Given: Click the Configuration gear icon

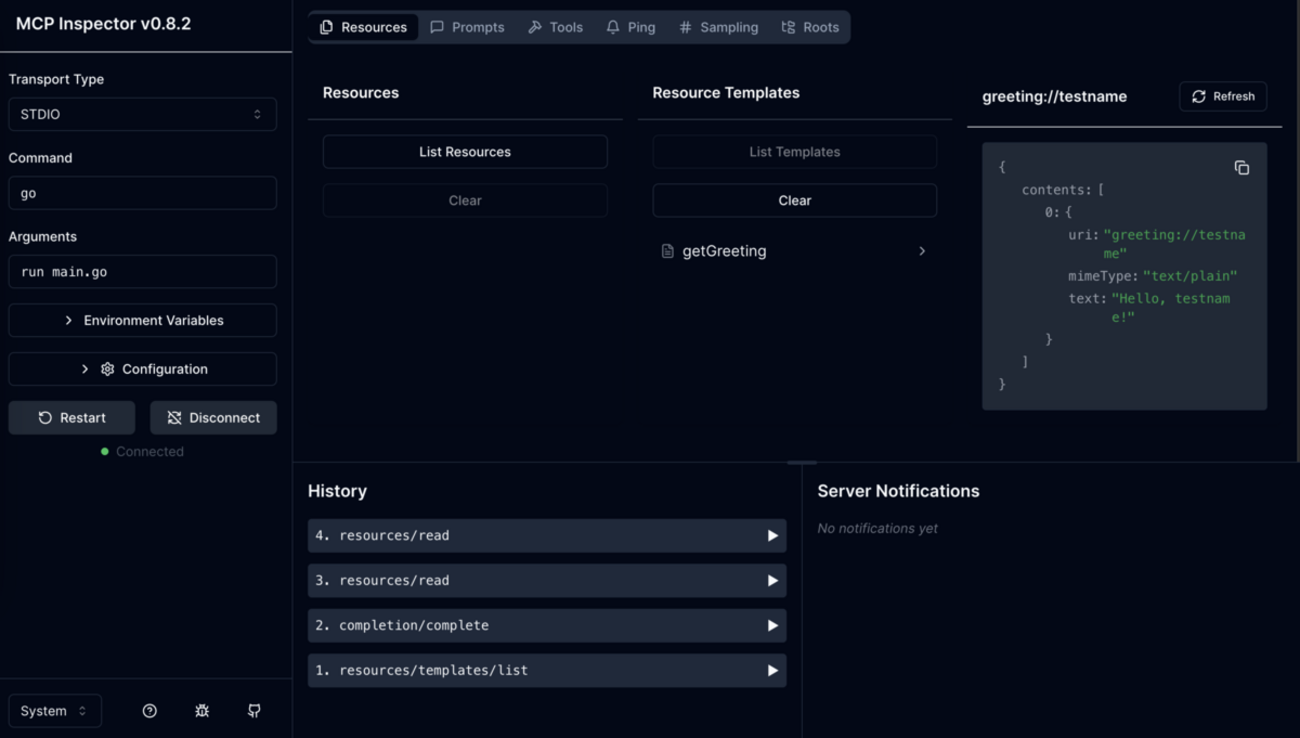Looking at the screenshot, I should point(107,369).
